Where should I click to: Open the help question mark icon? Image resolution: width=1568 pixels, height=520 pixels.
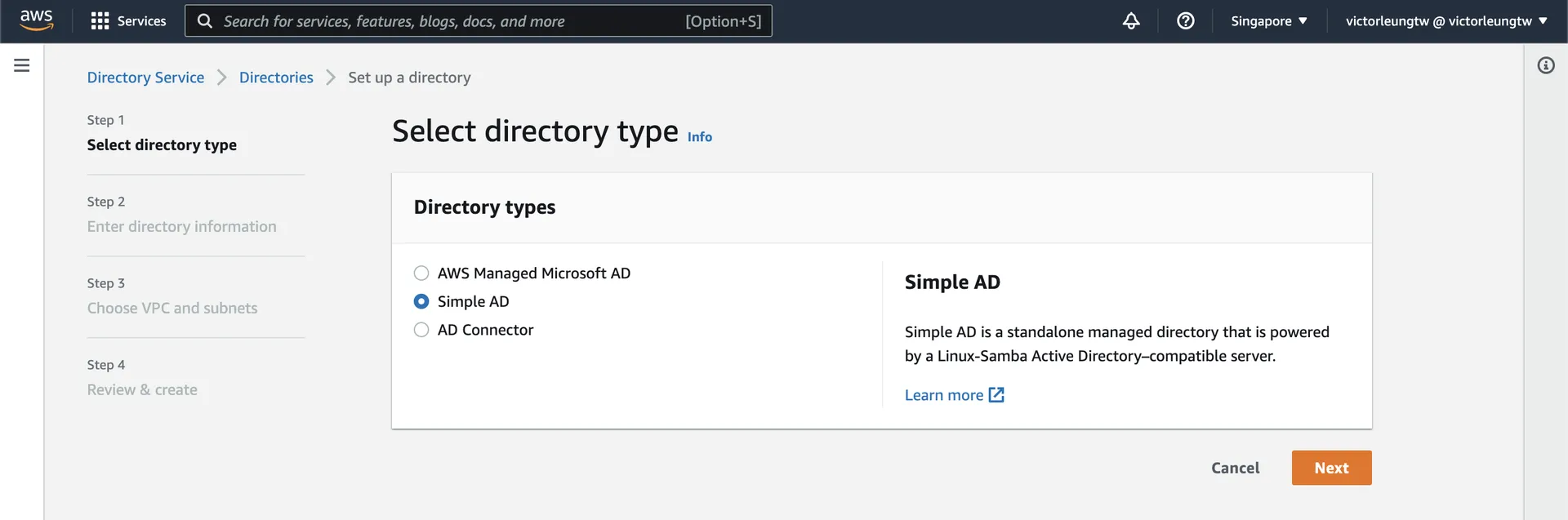coord(1186,21)
